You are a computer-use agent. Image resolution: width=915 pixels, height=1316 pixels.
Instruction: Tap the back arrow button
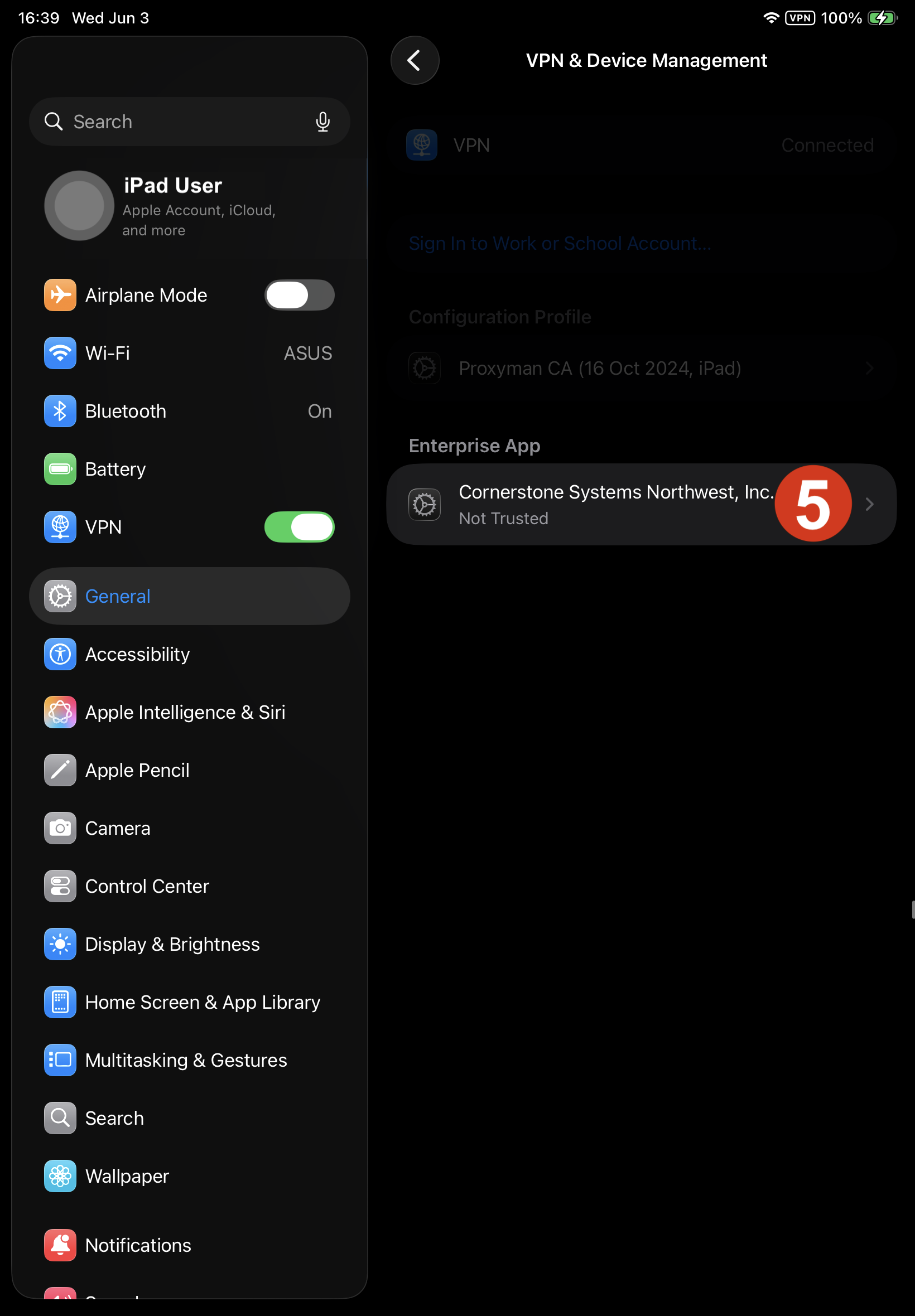415,60
